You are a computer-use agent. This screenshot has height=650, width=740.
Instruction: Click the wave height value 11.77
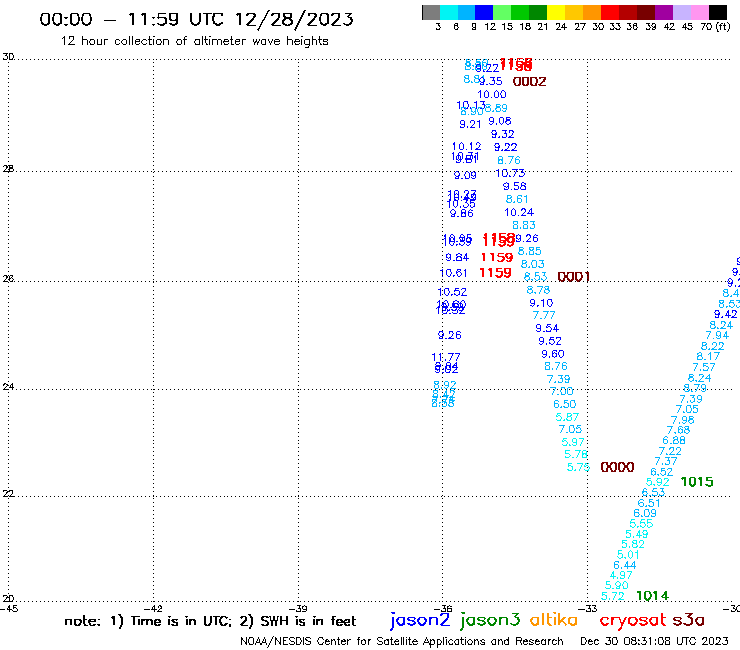(446, 357)
